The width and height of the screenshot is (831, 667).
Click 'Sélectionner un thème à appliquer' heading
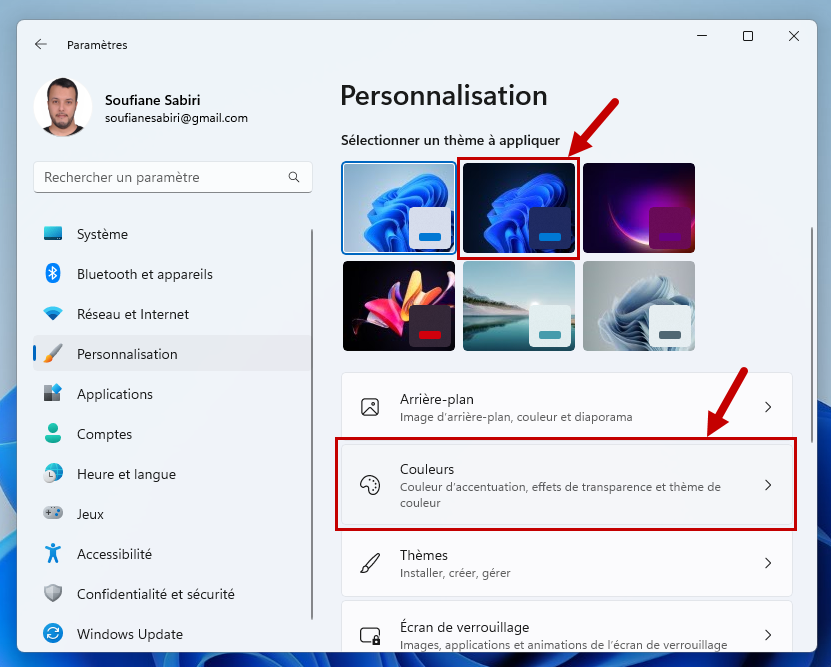pos(450,140)
